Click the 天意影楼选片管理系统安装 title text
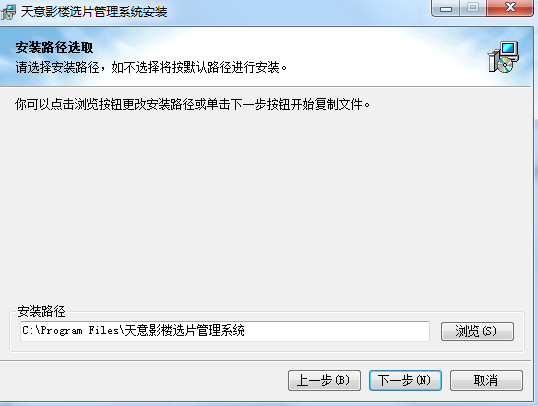 point(94,12)
